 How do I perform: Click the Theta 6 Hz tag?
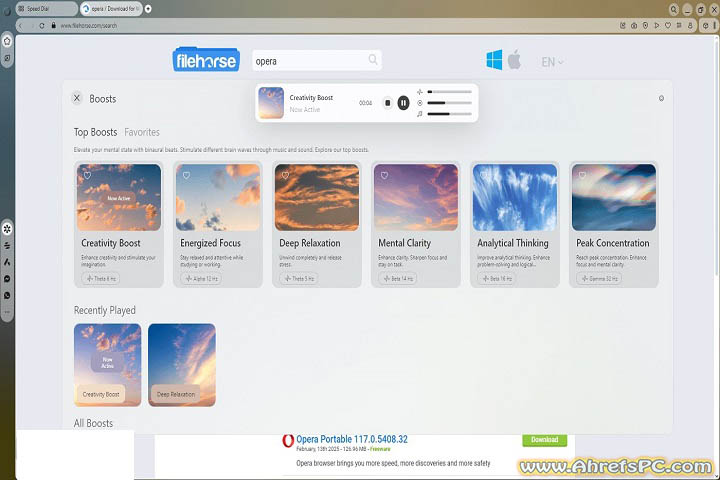[101, 279]
